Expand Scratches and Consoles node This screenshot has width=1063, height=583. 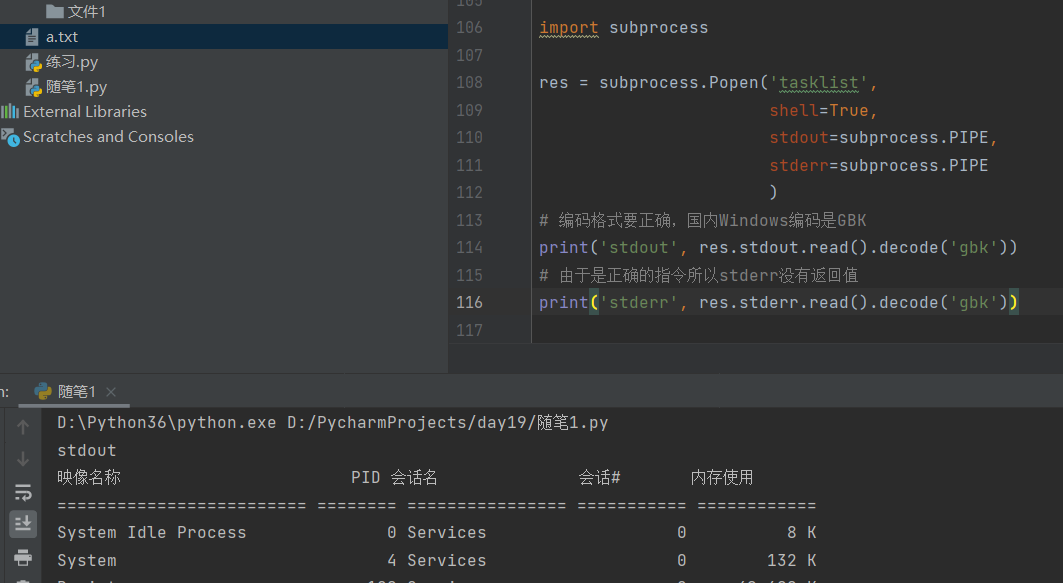(x=108, y=137)
